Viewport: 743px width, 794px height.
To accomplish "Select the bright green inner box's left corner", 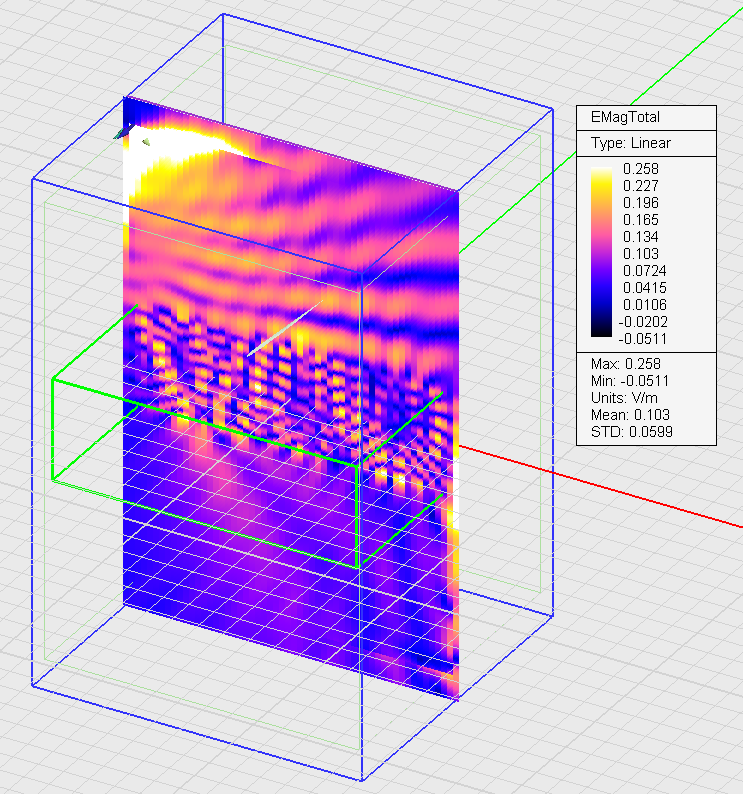I will 52,380.
